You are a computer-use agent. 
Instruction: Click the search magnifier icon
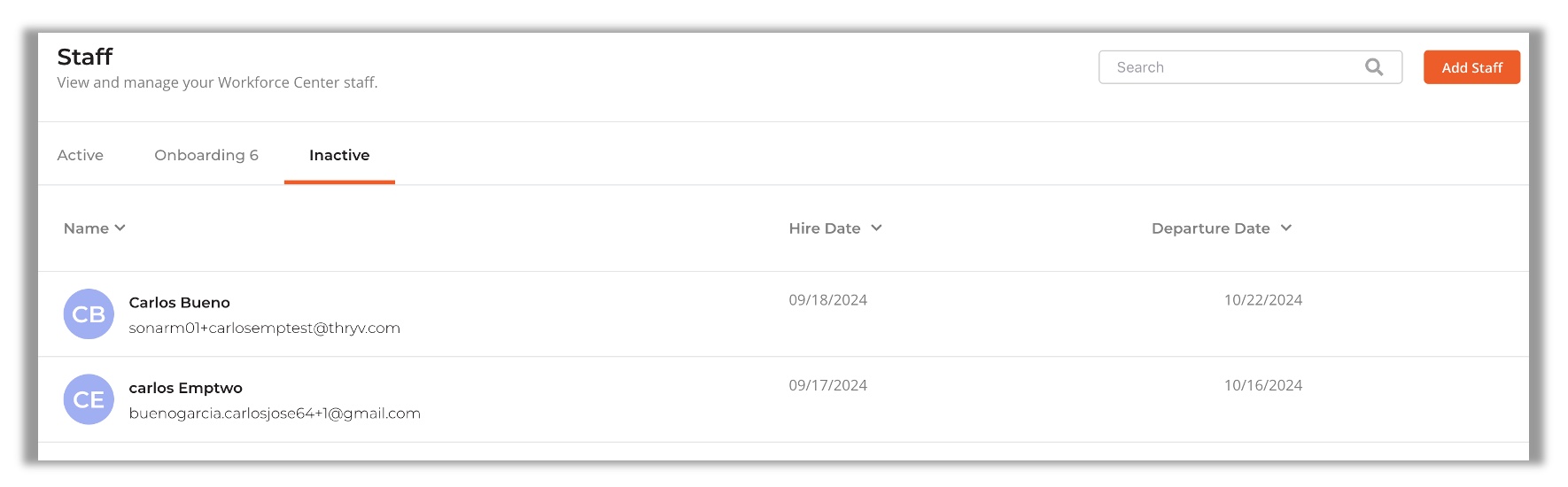(x=1374, y=67)
